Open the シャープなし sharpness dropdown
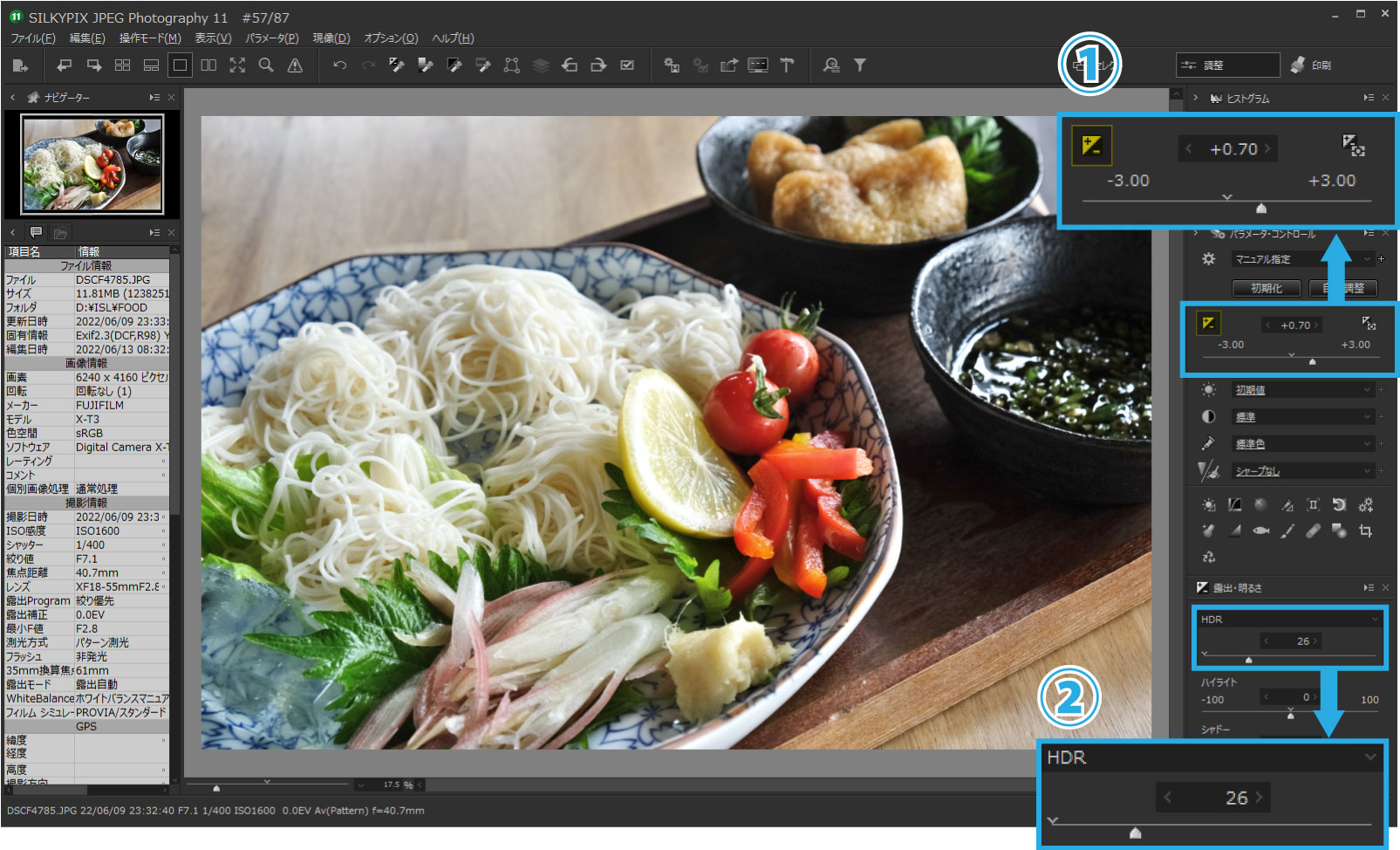 (1302, 471)
